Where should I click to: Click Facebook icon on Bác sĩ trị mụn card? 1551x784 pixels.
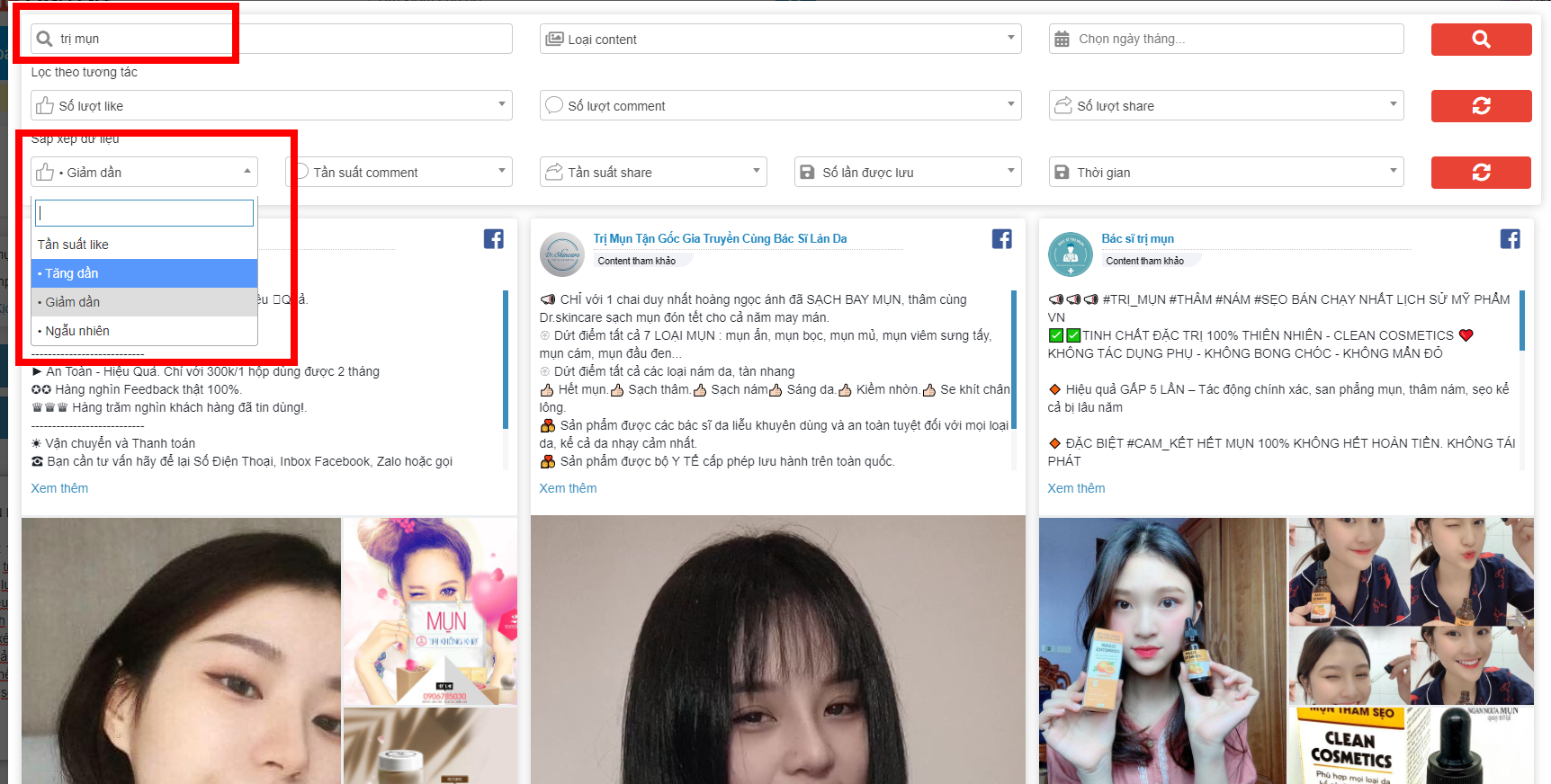click(1511, 238)
